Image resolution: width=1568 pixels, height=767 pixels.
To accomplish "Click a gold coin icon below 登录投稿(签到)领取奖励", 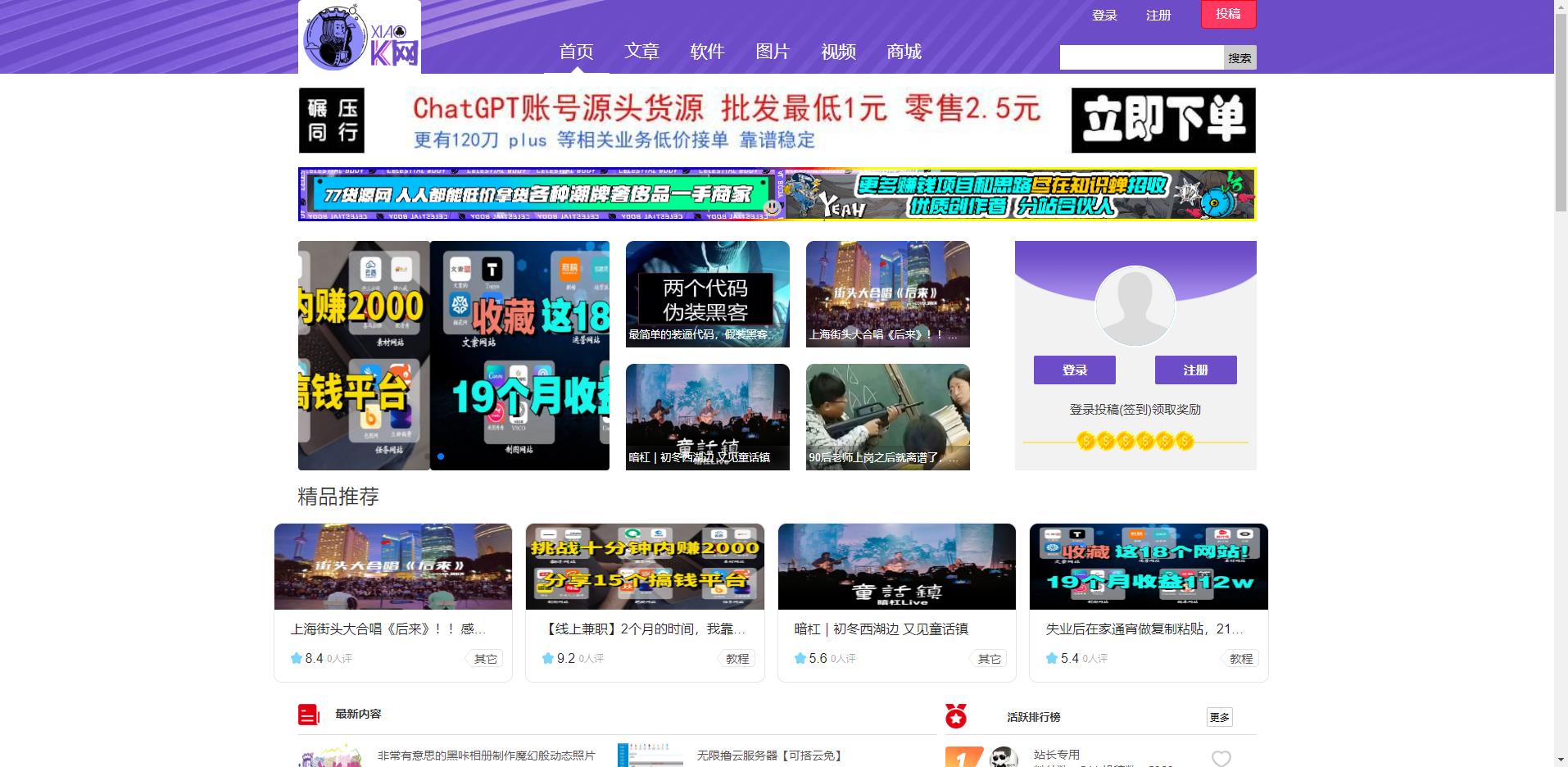I will [x=1135, y=441].
